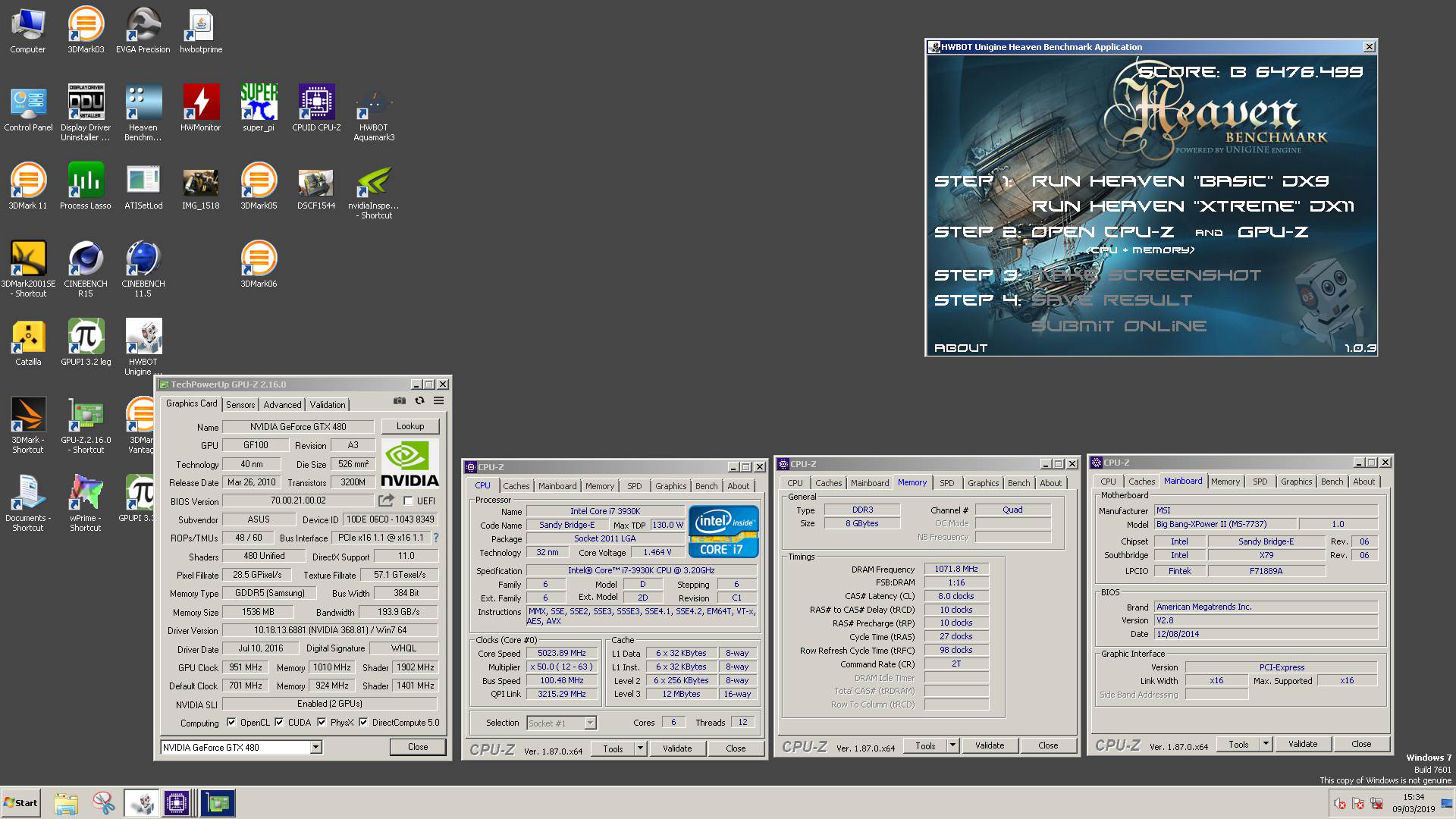Switch to Advanced tab in GPU-Z
The width and height of the screenshot is (1456, 819).
[x=282, y=405]
